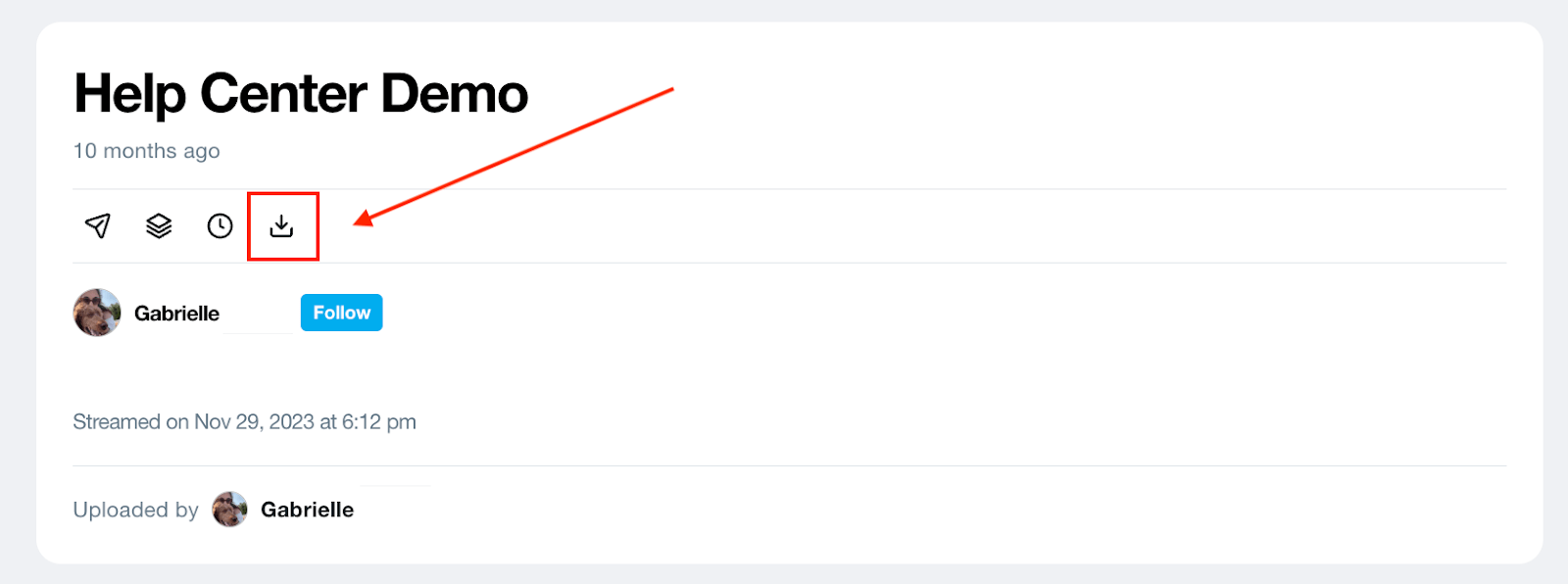Image resolution: width=1568 pixels, height=584 pixels.
Task: Click the 10 months ago timestamp
Action: coord(145,151)
